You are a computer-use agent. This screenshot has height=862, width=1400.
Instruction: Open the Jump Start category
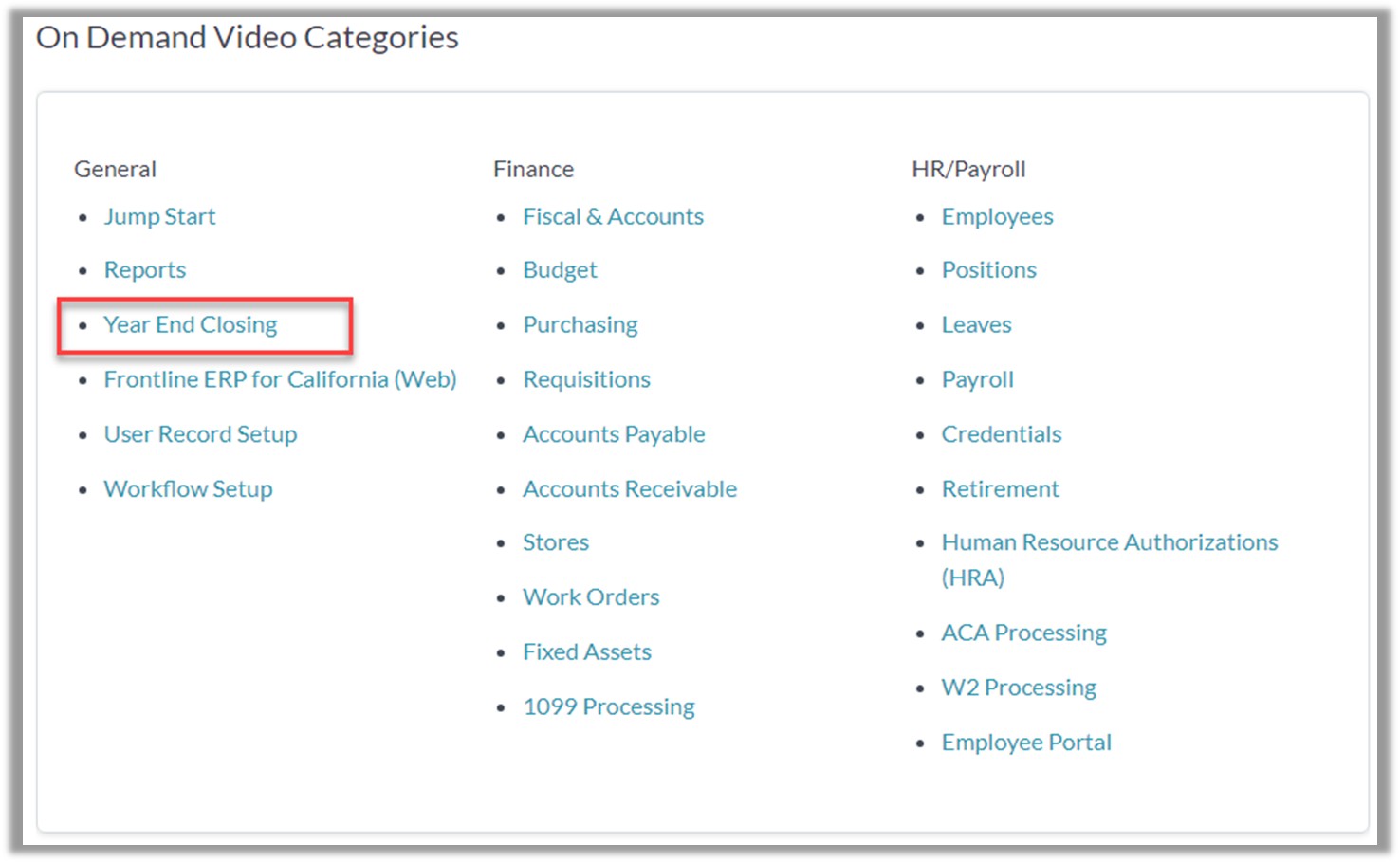pos(160,217)
